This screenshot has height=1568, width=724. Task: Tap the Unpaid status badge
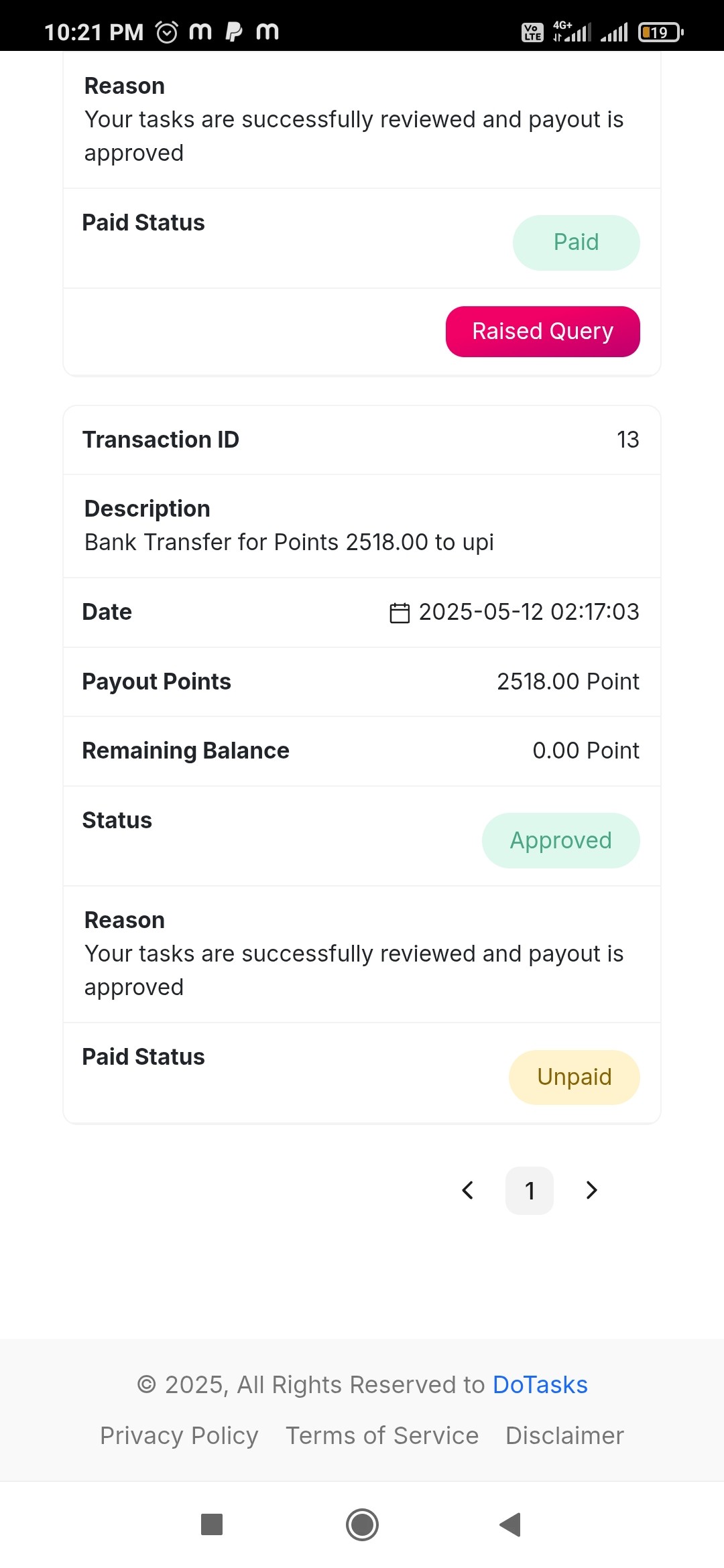[575, 1077]
